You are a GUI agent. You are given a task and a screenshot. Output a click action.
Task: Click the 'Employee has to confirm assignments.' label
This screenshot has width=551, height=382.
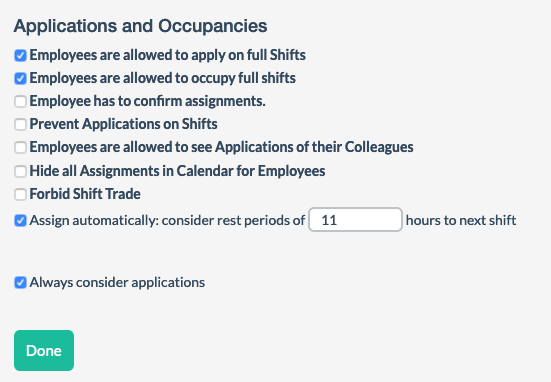point(148,101)
